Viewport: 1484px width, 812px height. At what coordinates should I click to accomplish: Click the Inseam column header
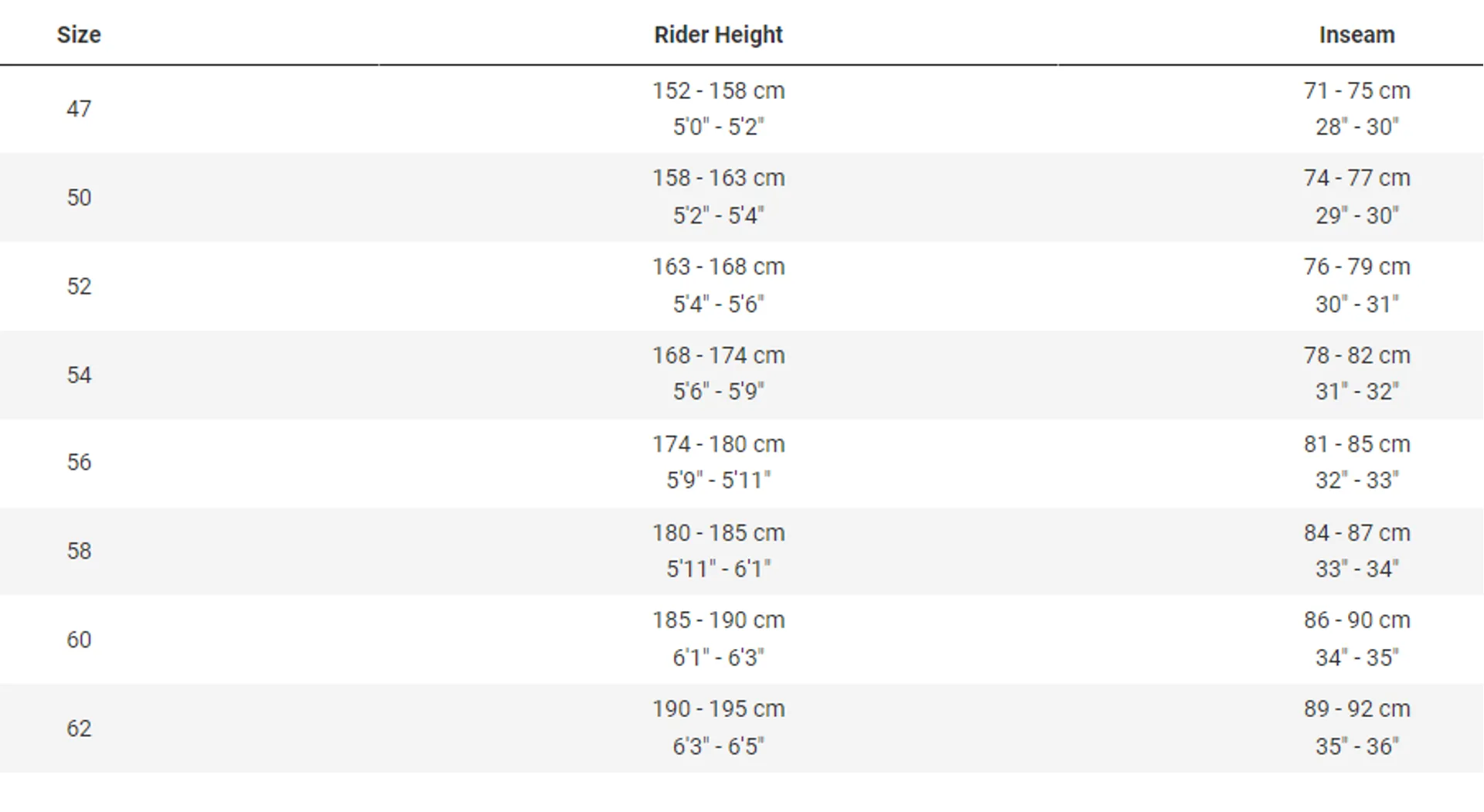point(1356,35)
